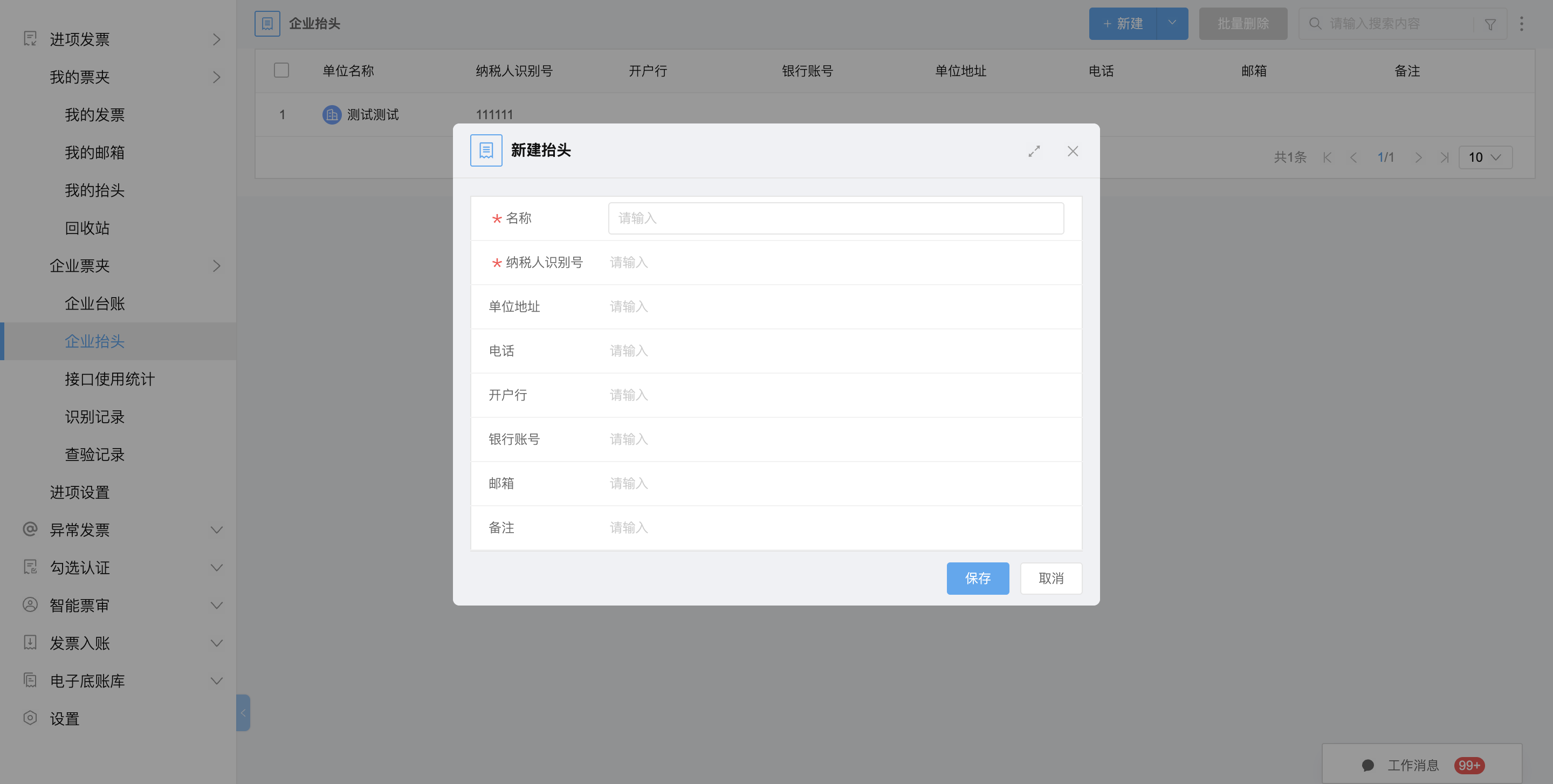Expand the 勾选认证 section
The height and width of the screenshot is (784, 1553).
[216, 568]
